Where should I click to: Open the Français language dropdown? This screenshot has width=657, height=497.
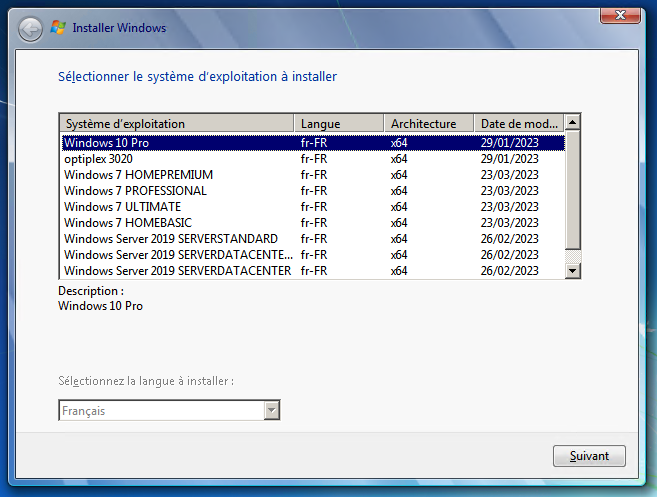pyautogui.click(x=270, y=411)
